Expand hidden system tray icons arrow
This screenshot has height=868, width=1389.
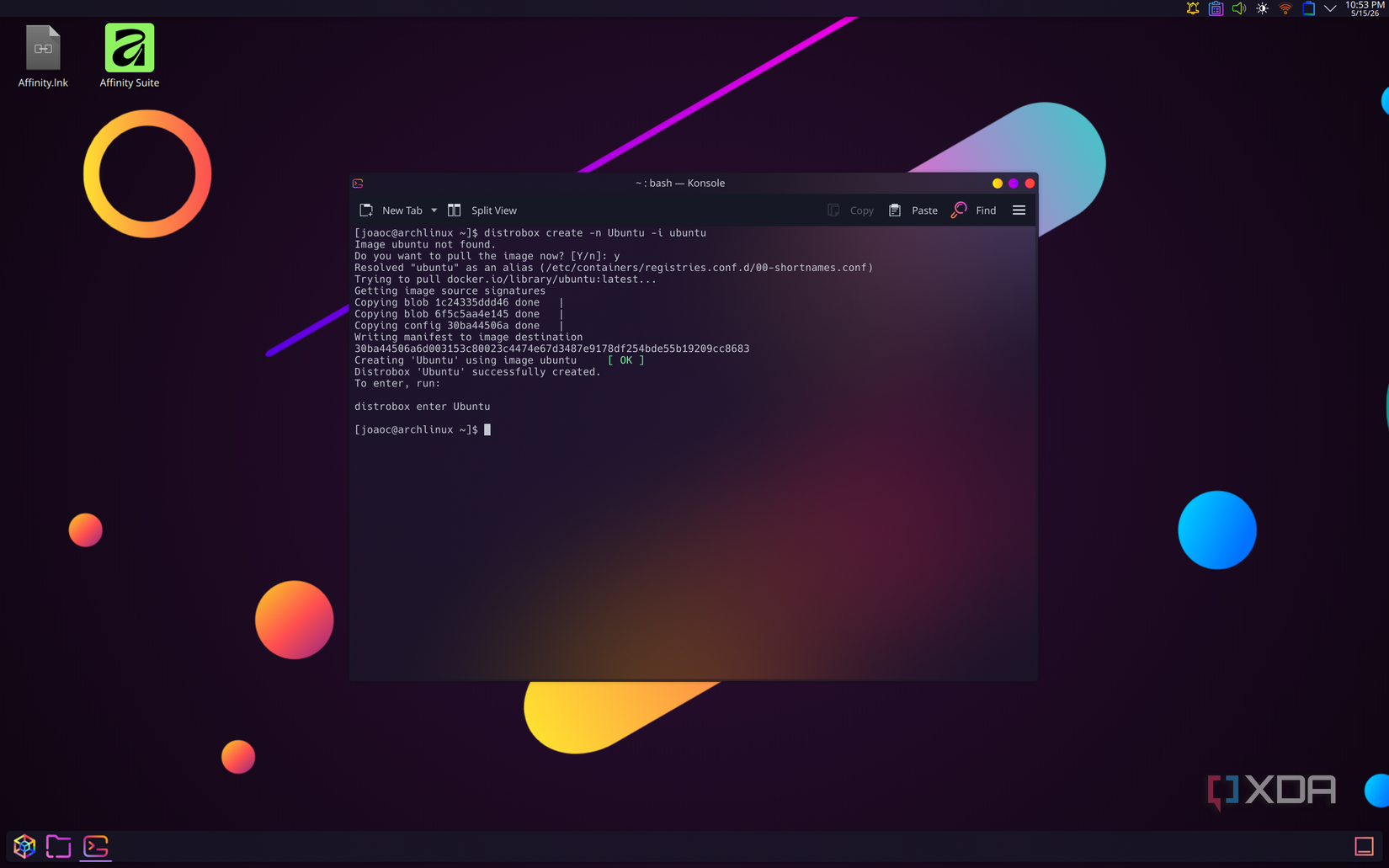click(x=1330, y=8)
